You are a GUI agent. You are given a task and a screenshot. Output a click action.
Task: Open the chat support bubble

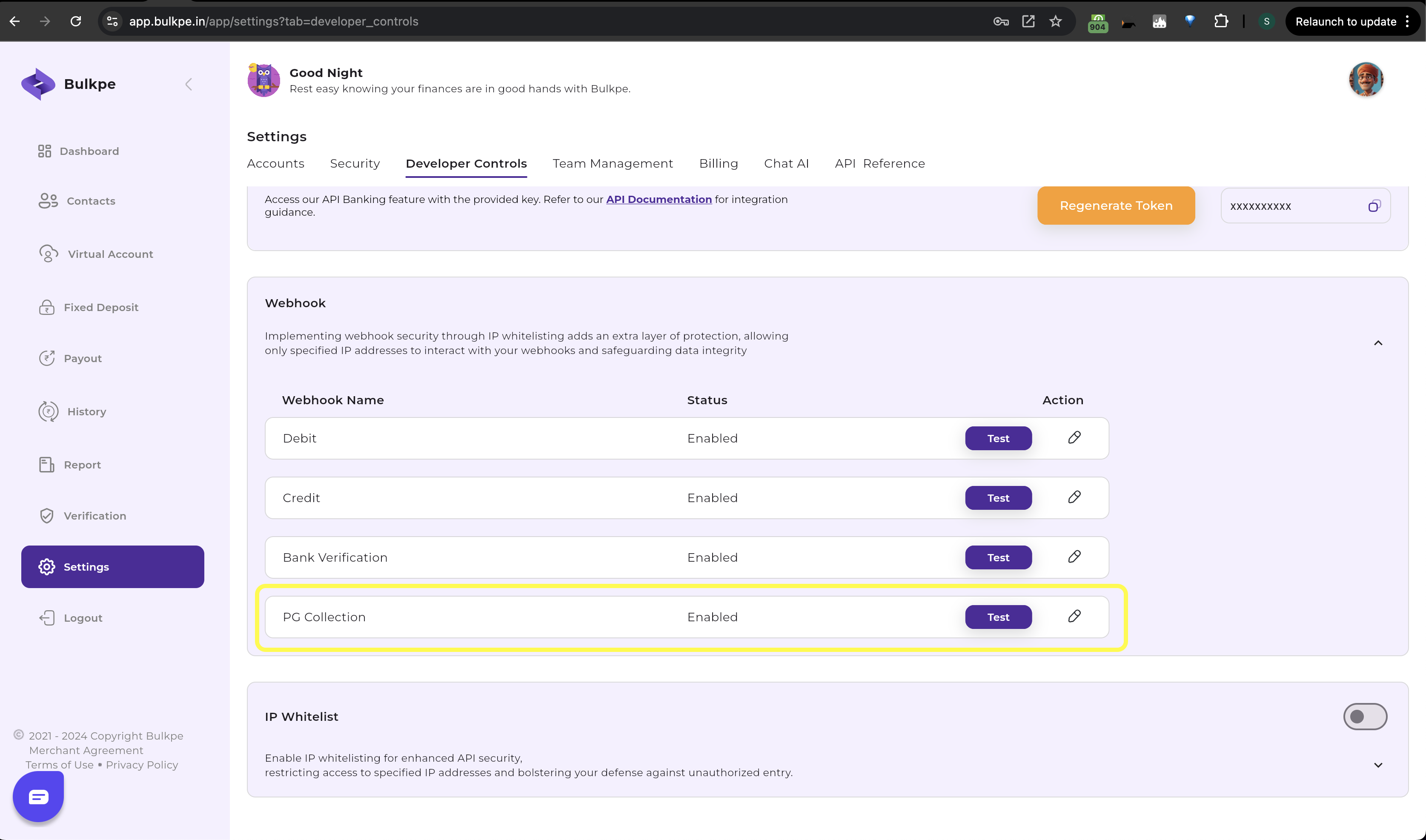pyautogui.click(x=38, y=797)
